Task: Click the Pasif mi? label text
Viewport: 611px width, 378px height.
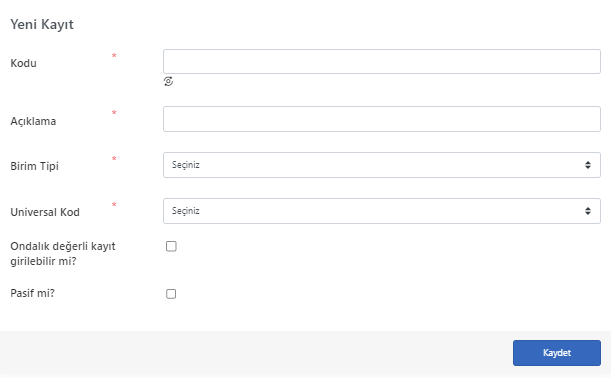Action: pos(32,293)
